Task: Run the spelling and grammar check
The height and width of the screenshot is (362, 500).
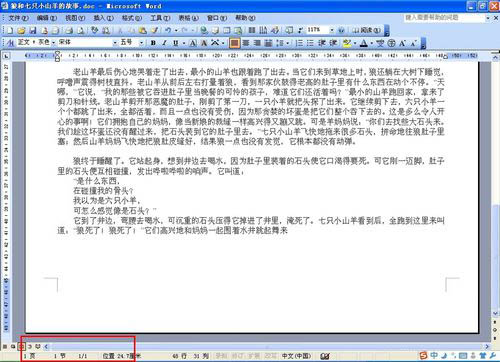Action: click(x=95, y=30)
